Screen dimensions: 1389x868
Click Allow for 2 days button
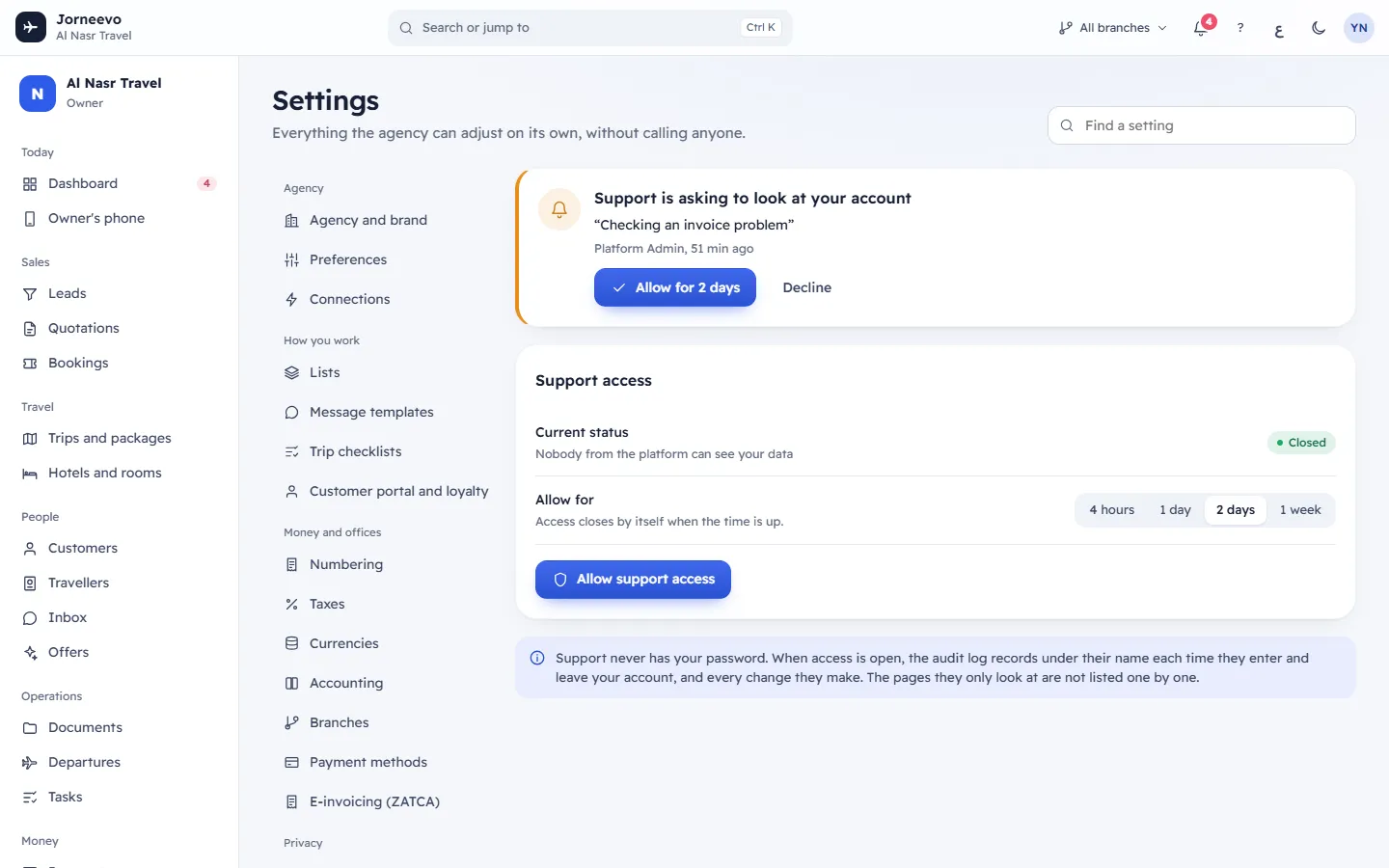(675, 287)
